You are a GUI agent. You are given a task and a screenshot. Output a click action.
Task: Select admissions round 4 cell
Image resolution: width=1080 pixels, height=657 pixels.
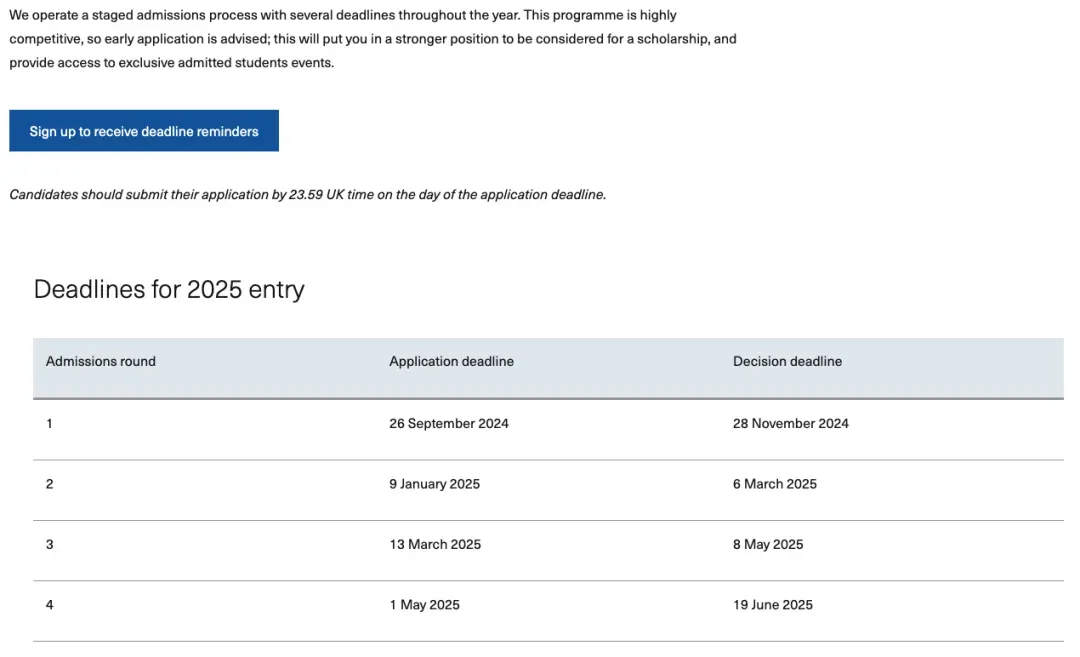[x=50, y=605]
